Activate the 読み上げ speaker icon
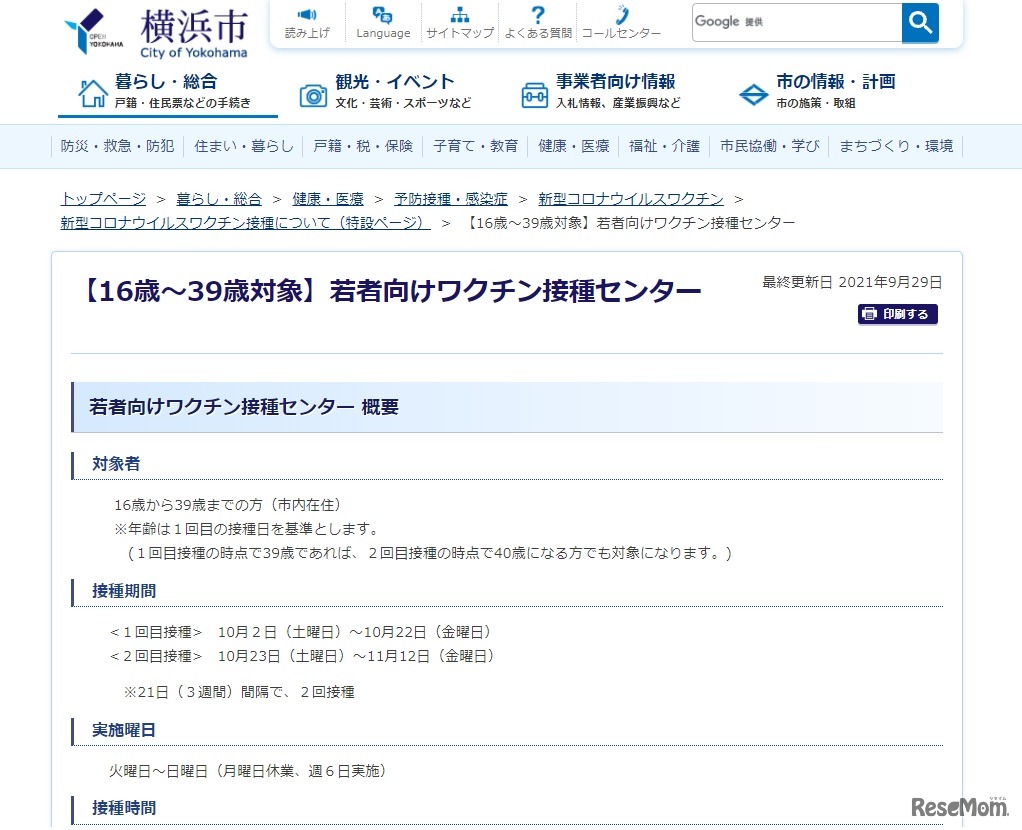The width and height of the screenshot is (1022, 830). point(306,16)
